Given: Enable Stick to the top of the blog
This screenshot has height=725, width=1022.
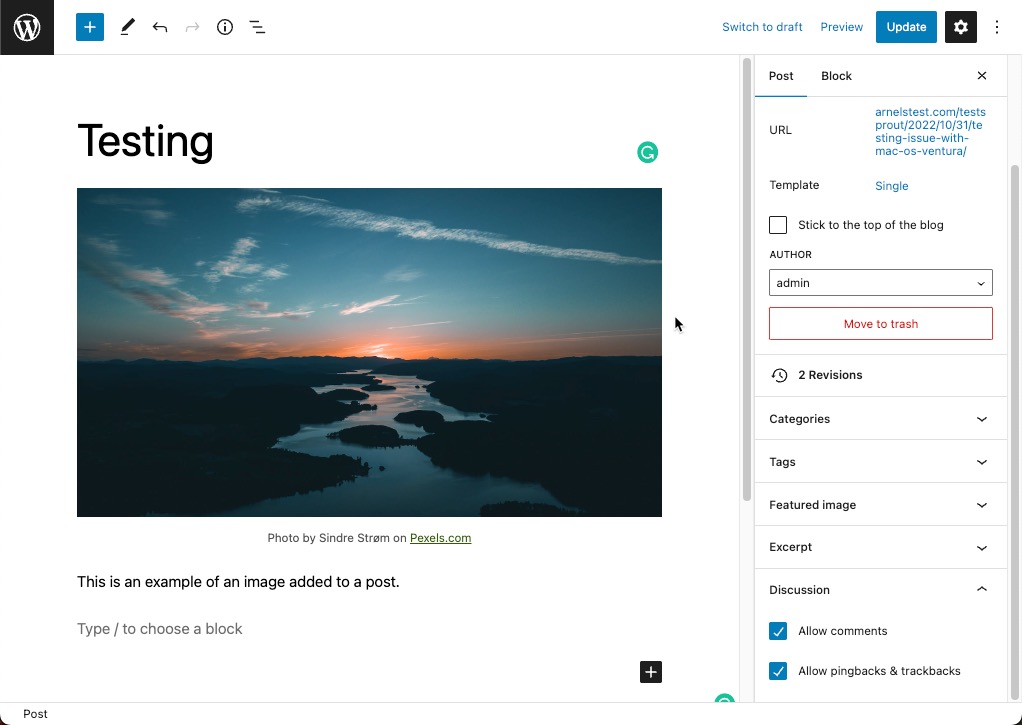Looking at the screenshot, I should 778,225.
